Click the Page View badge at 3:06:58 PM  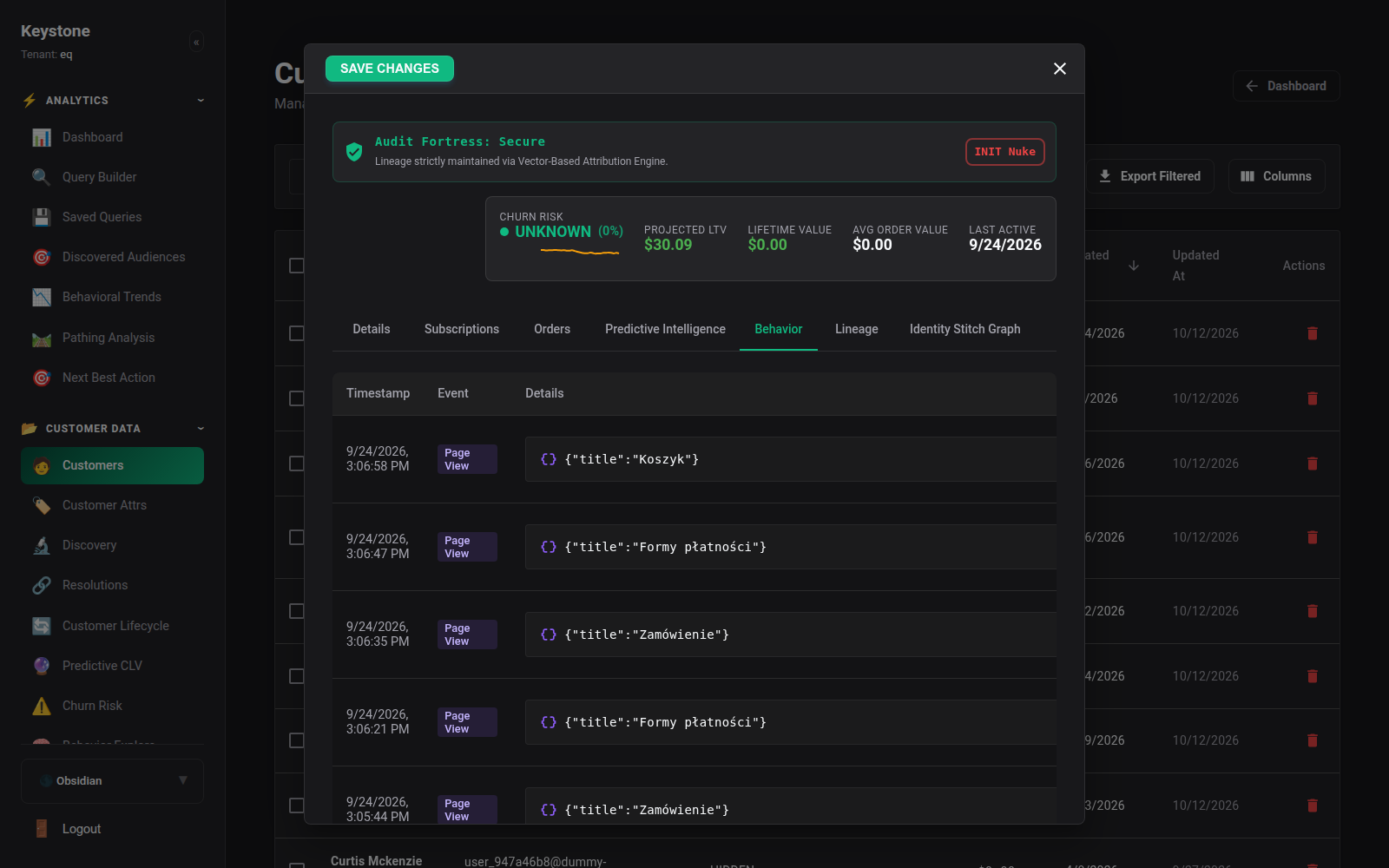click(467, 459)
